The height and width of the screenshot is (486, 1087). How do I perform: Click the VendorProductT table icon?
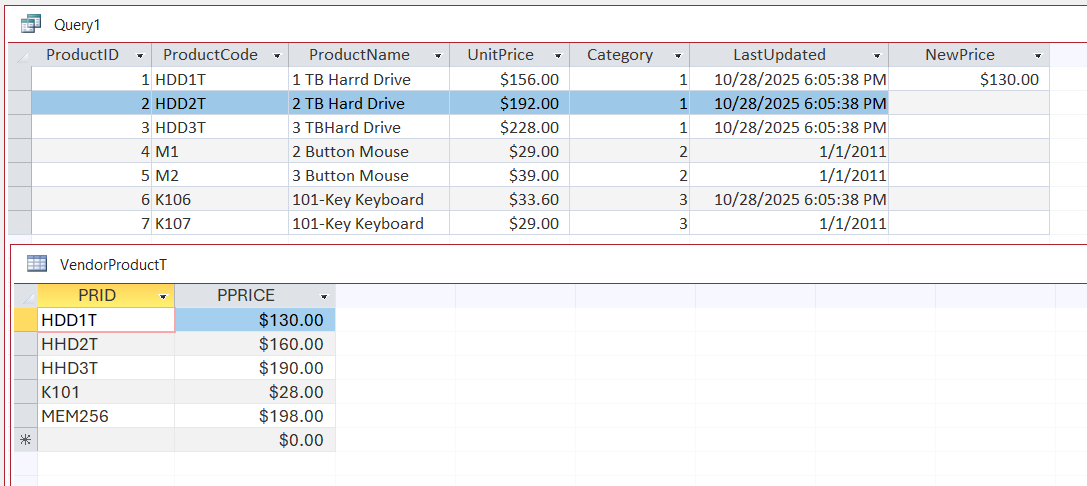click(37, 264)
